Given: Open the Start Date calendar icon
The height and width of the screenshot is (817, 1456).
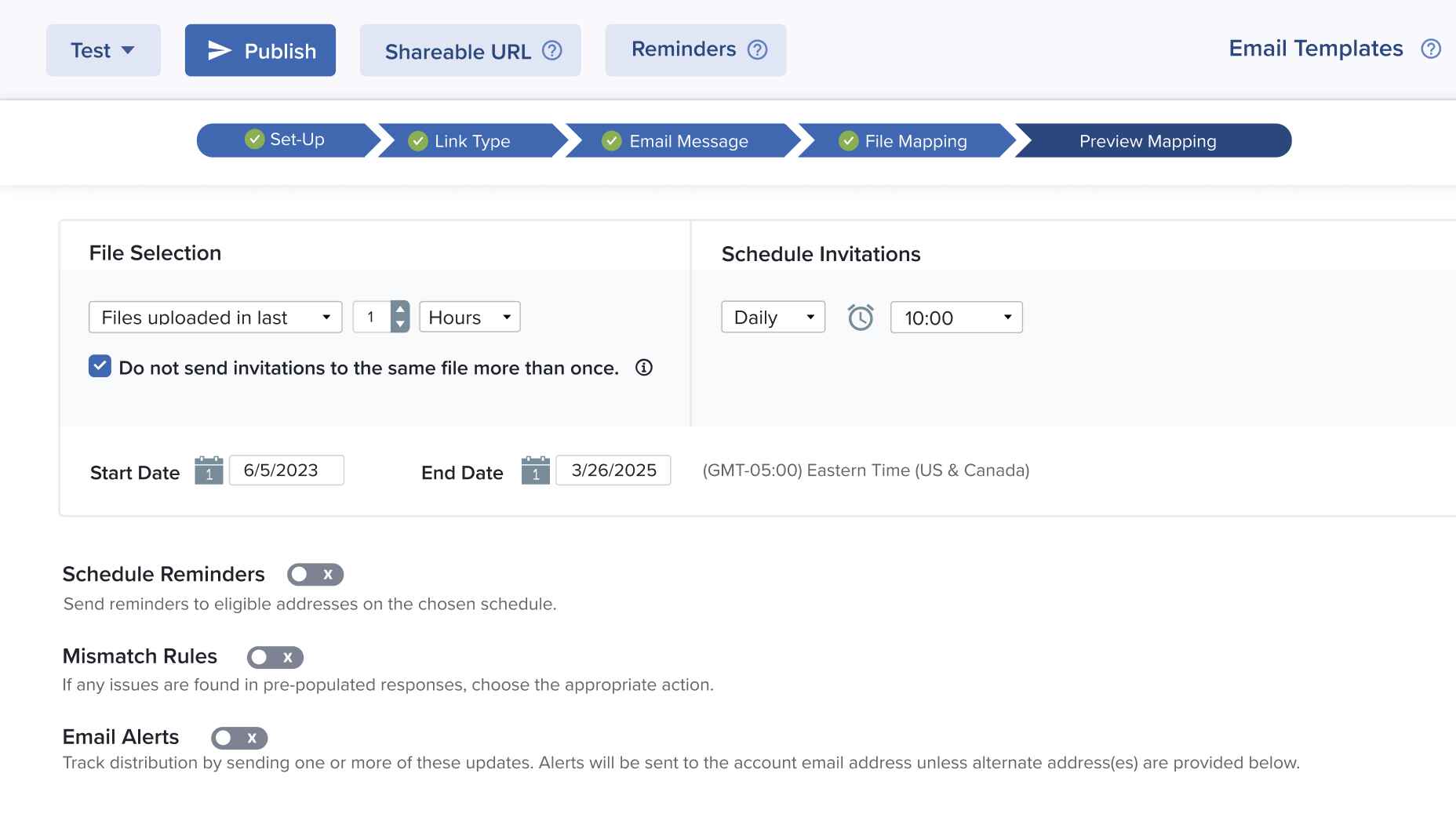Looking at the screenshot, I should [209, 470].
